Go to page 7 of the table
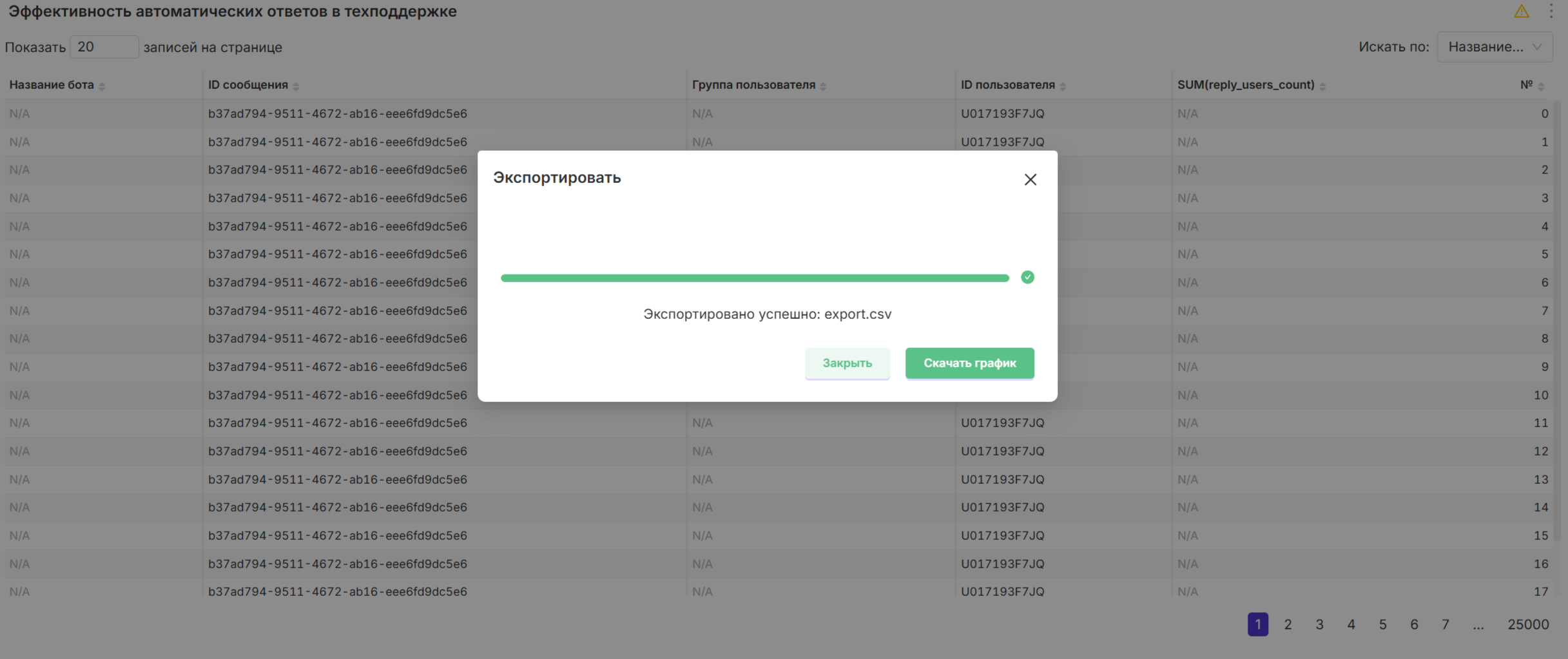Viewport: 1568px width, 659px height. [x=1446, y=624]
